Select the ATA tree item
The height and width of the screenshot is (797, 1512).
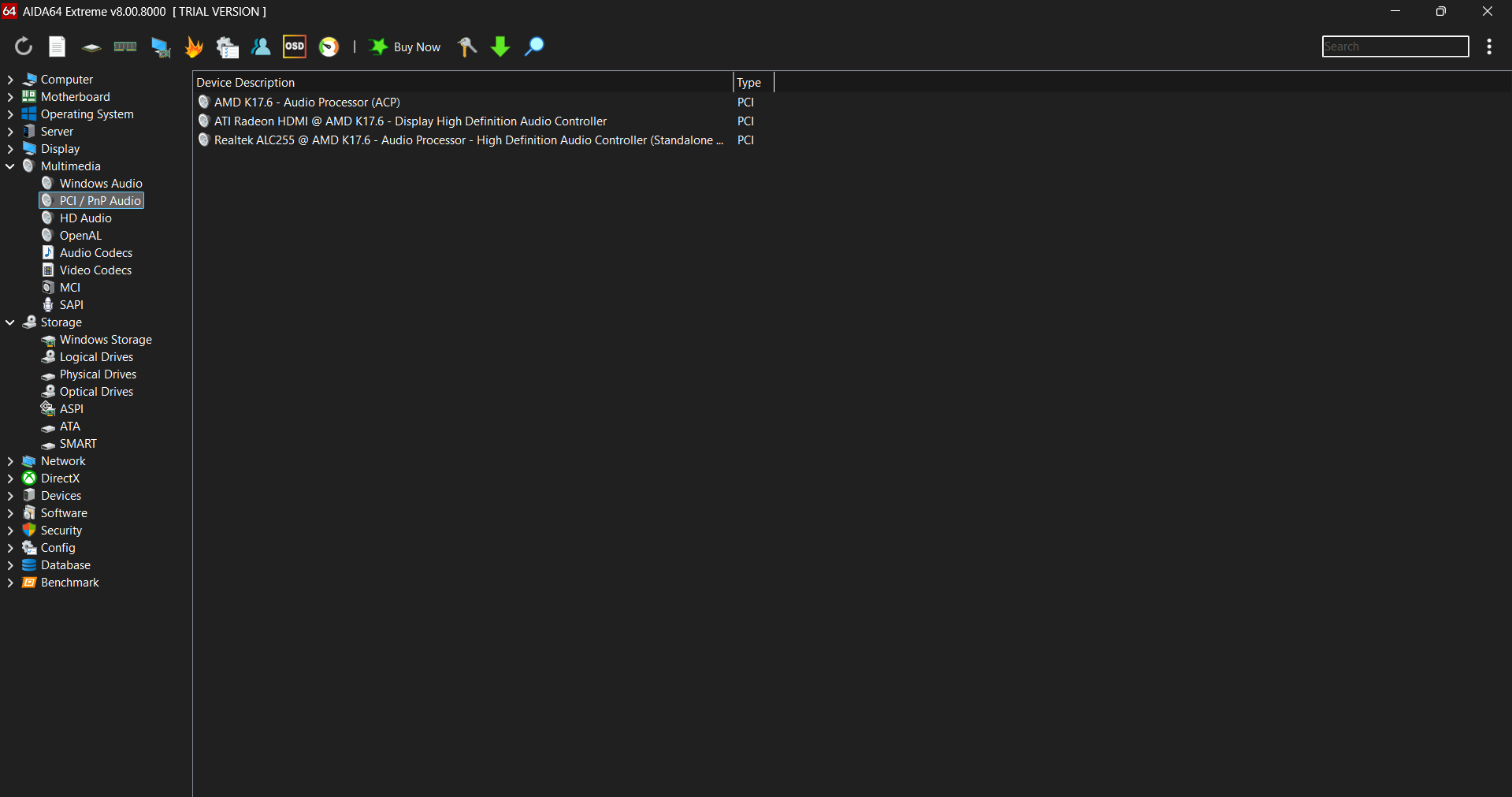point(70,426)
